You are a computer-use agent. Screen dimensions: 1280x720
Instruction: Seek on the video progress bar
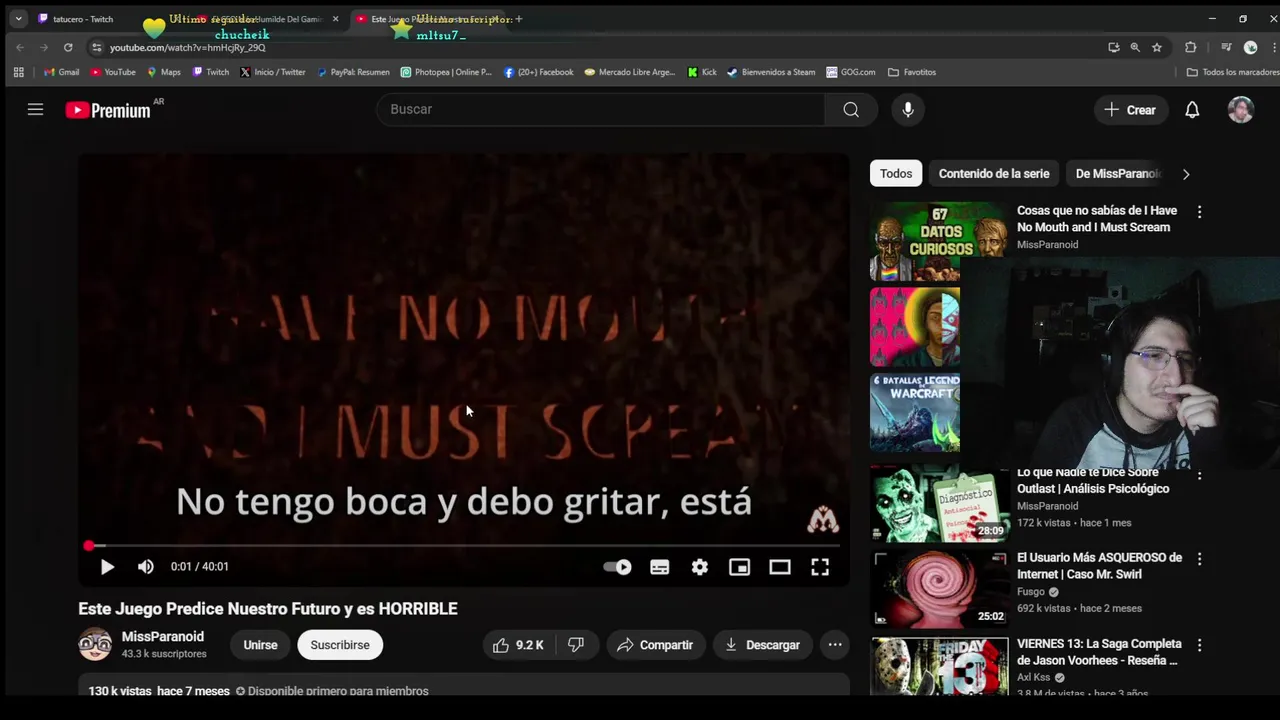(464, 546)
